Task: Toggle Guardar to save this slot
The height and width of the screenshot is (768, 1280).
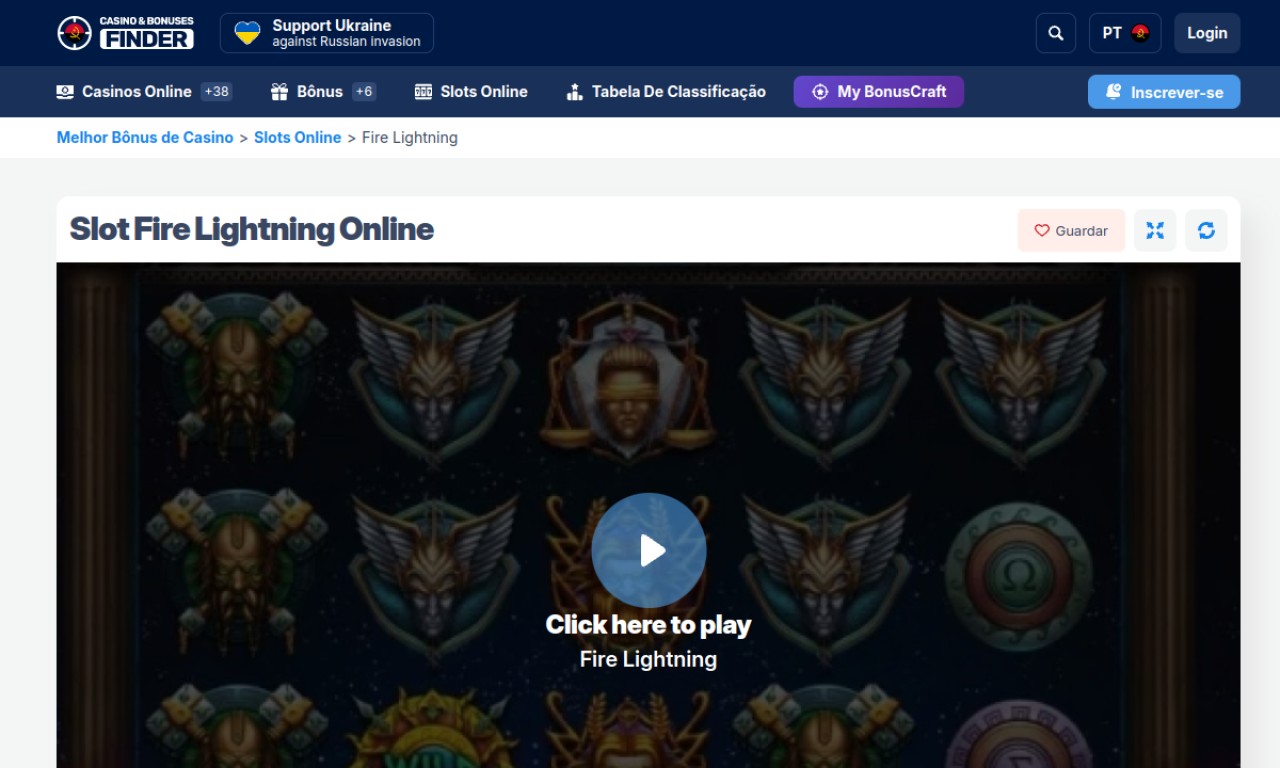Action: click(x=1071, y=231)
